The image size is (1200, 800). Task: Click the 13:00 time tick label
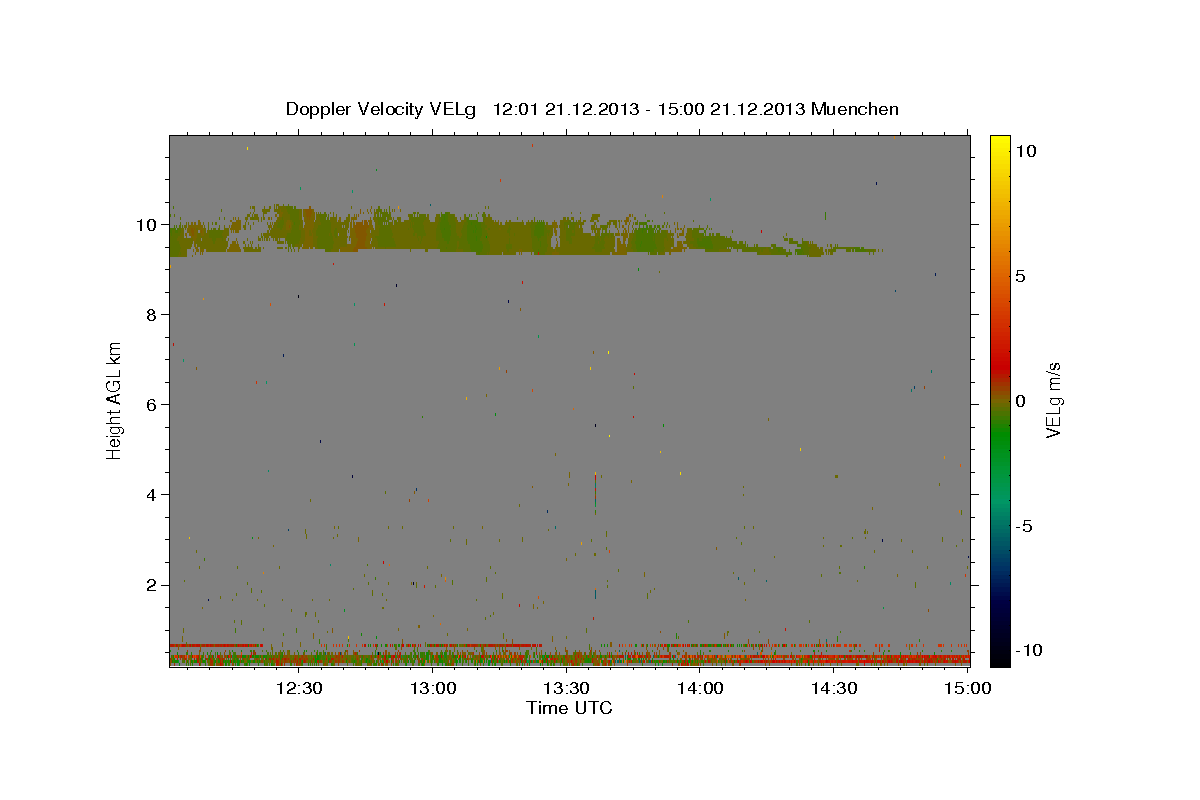pyautogui.click(x=434, y=688)
